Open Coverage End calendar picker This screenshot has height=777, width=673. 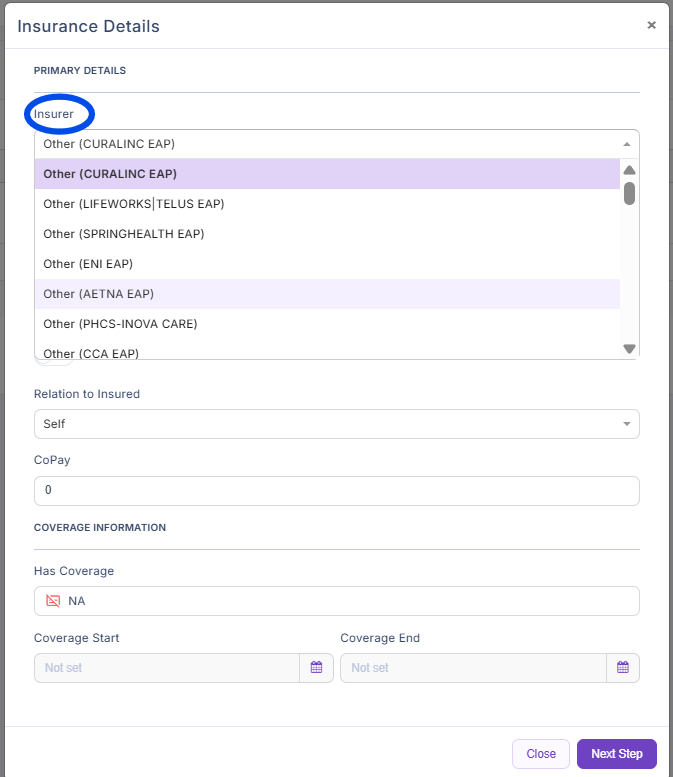coord(622,667)
